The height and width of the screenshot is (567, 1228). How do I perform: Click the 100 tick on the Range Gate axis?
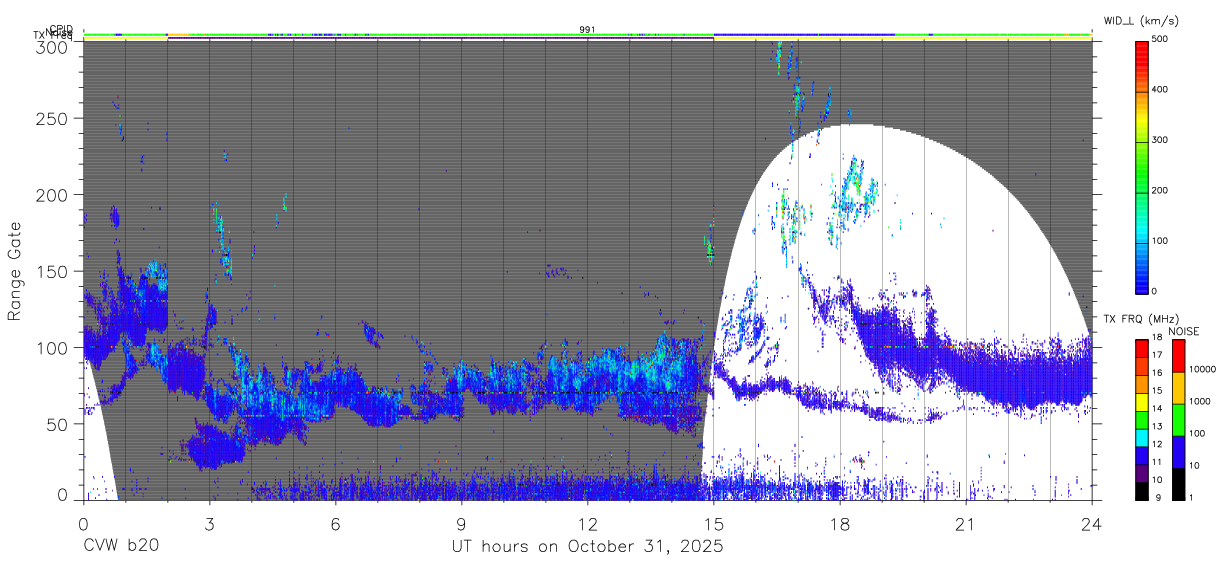click(52, 347)
